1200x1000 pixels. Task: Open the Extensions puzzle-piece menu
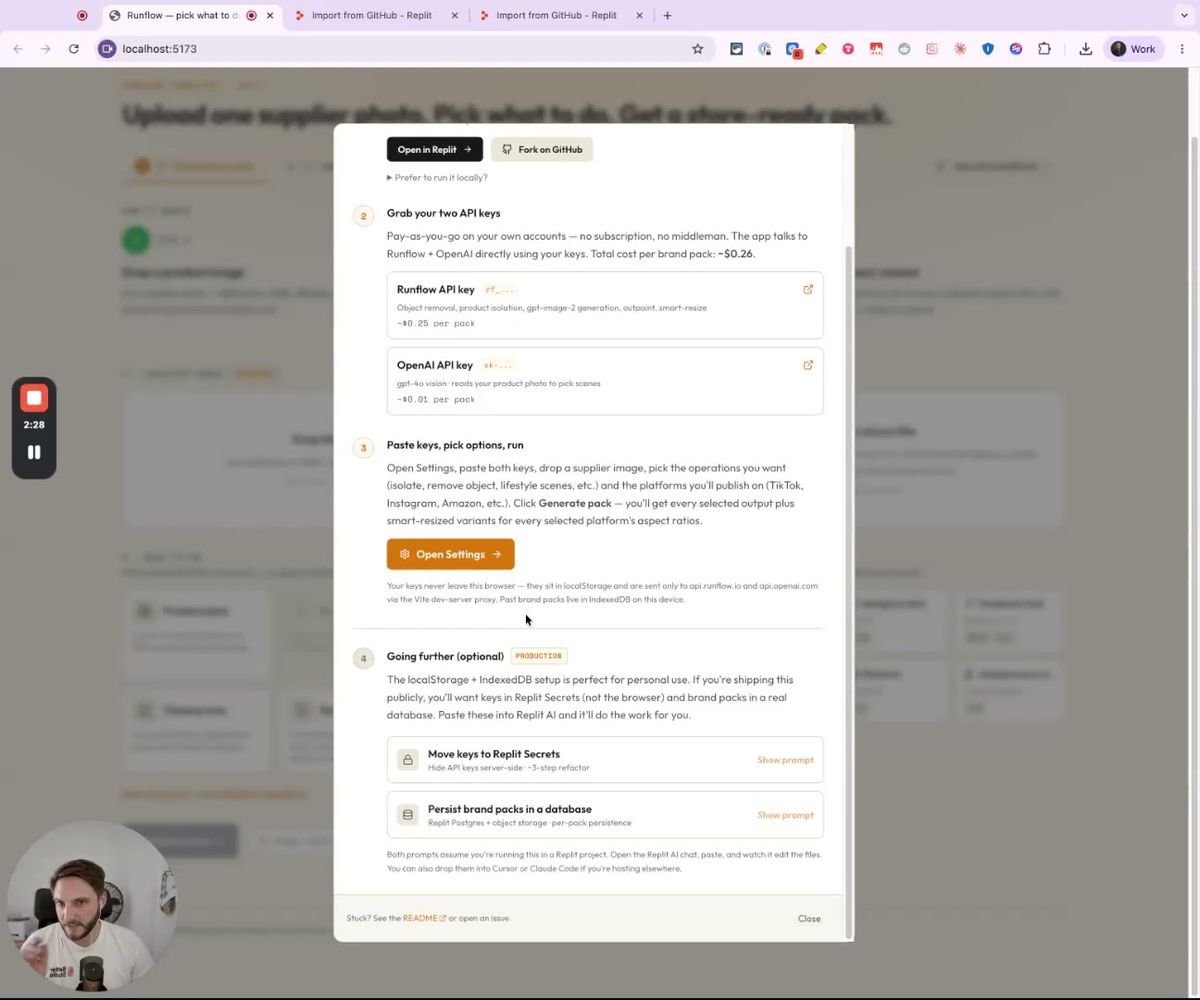coord(1045,49)
